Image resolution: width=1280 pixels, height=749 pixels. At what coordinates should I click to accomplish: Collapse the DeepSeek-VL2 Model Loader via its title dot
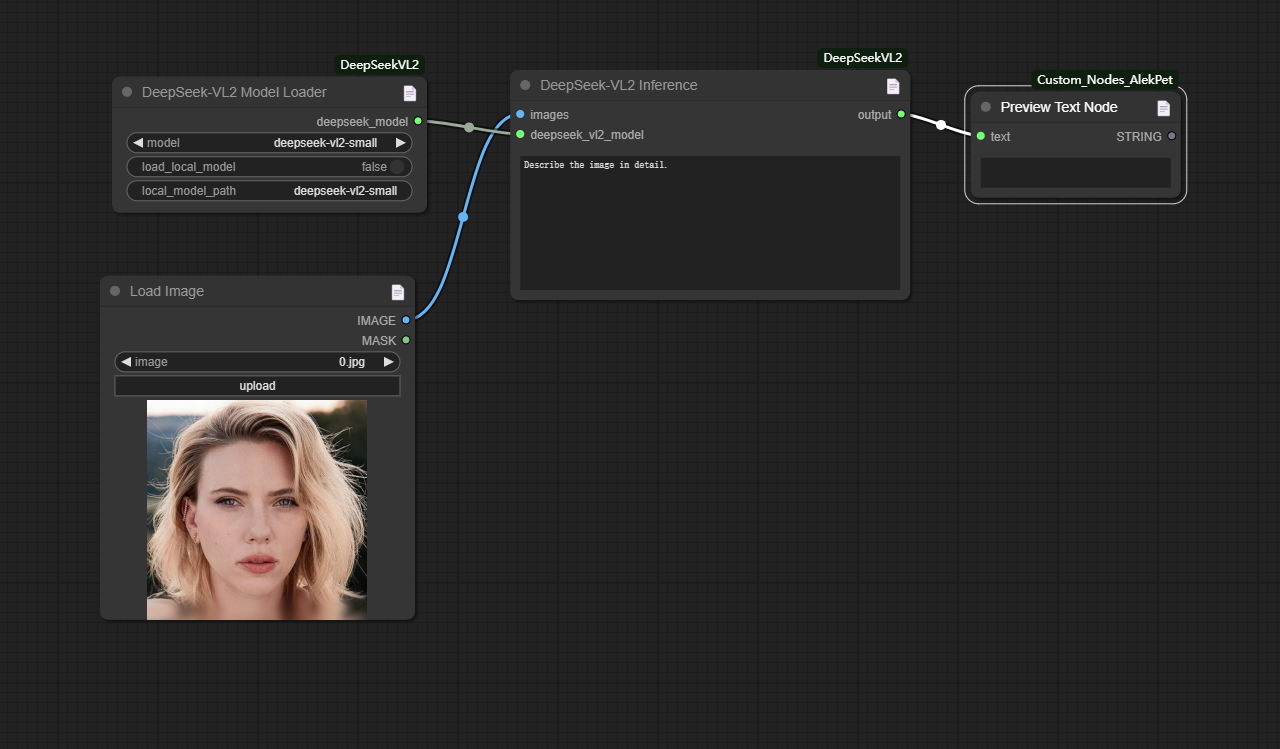point(127,92)
